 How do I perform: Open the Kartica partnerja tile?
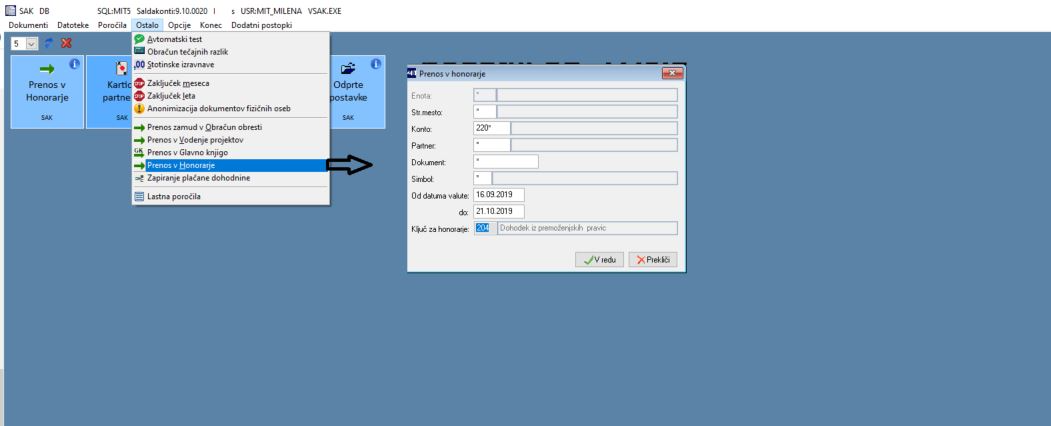point(109,92)
